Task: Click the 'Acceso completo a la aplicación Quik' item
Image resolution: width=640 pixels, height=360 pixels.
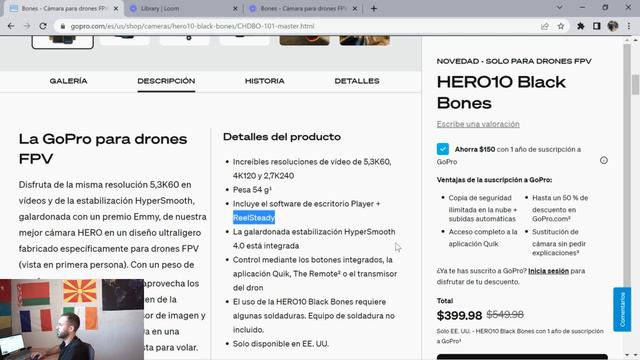Action: click(483, 238)
